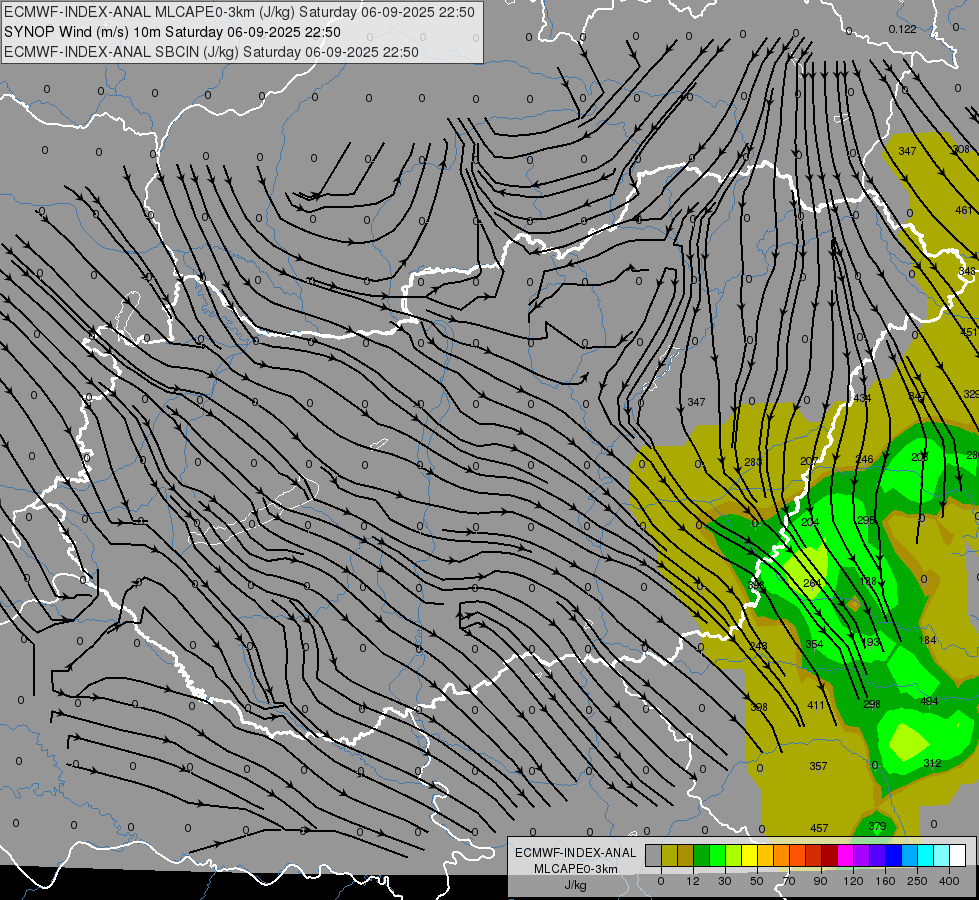This screenshot has height=900, width=979.
Task: Select the orange legend swatch before 70
Action: pos(782,855)
